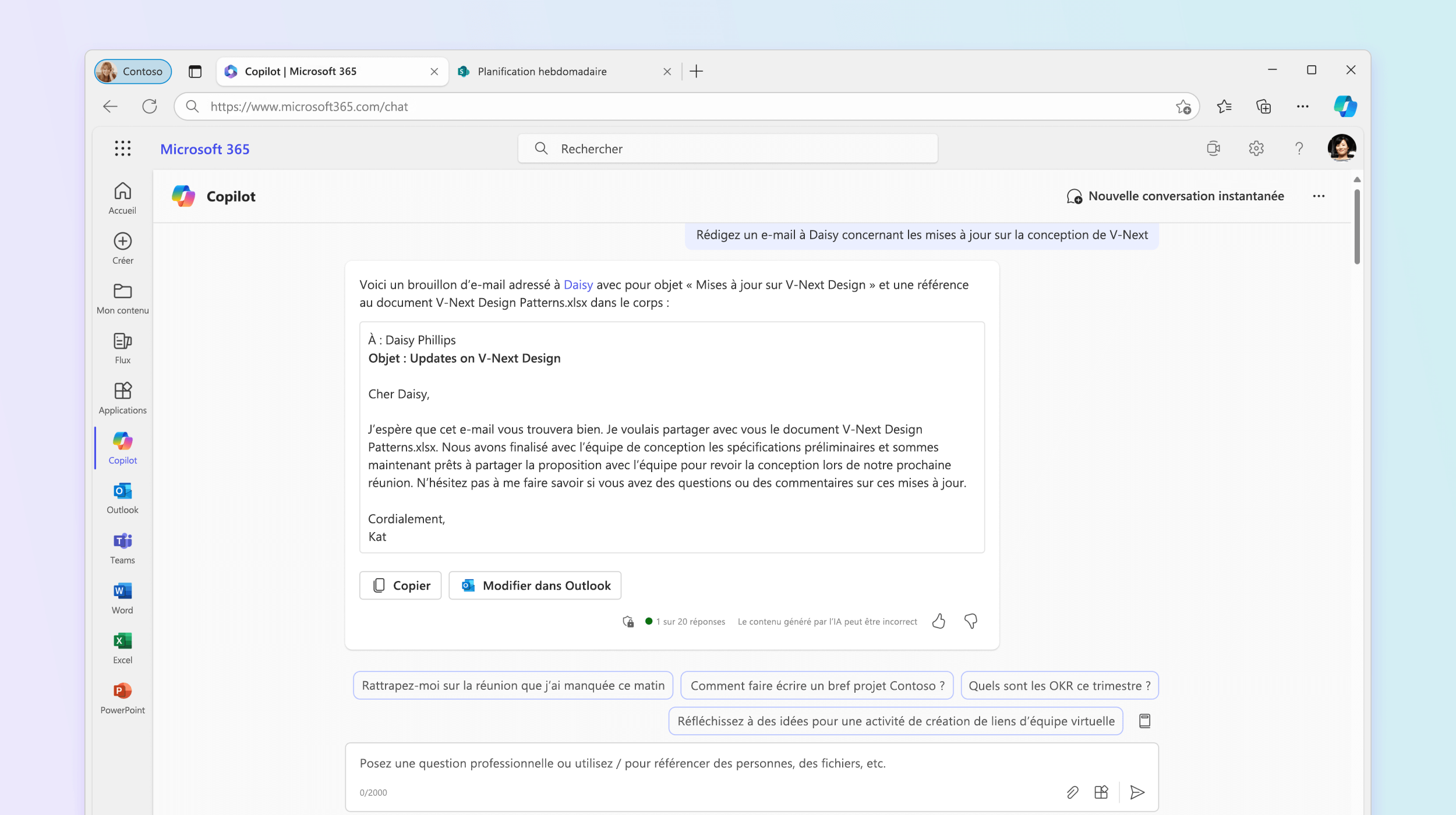The height and width of the screenshot is (815, 1456).
Task: Open browser settings and more menu
Action: (x=1302, y=107)
